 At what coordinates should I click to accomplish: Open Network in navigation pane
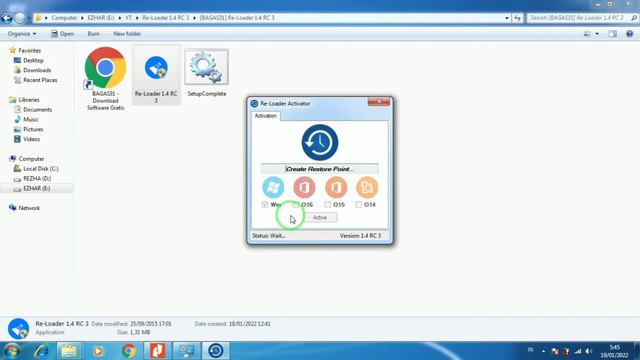click(29, 208)
